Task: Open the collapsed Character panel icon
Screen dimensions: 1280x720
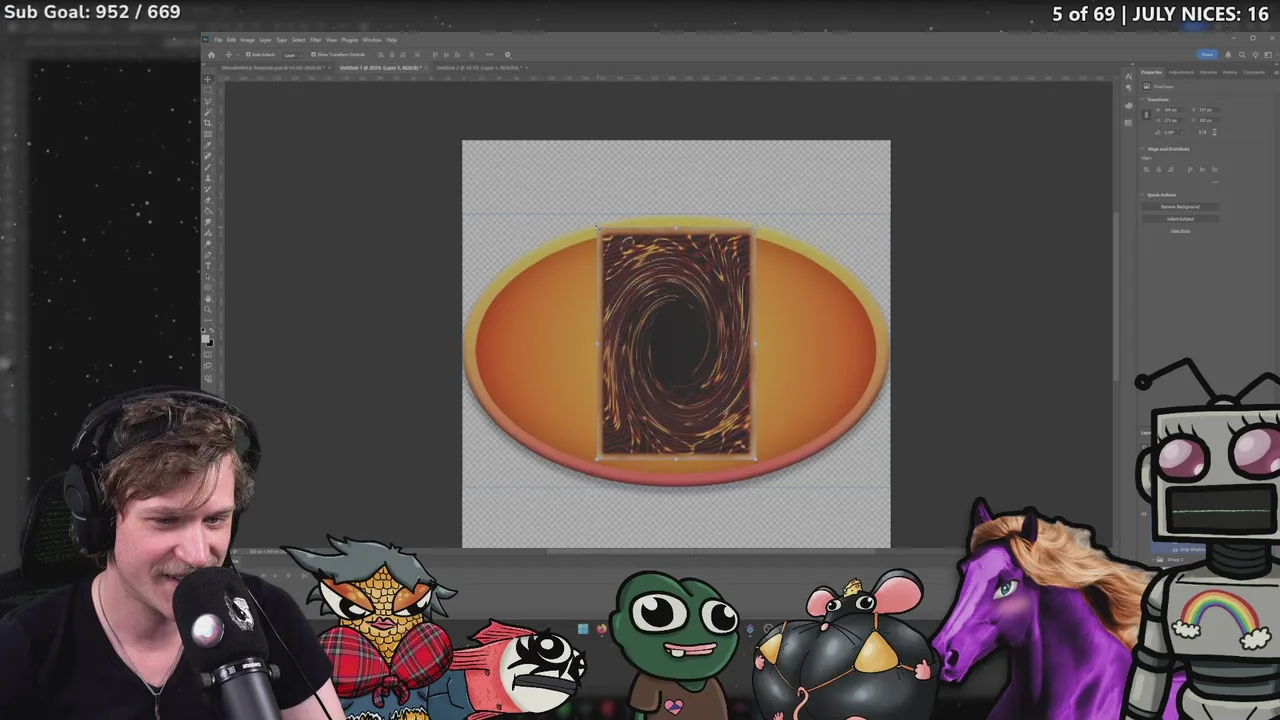Action: click(1129, 76)
